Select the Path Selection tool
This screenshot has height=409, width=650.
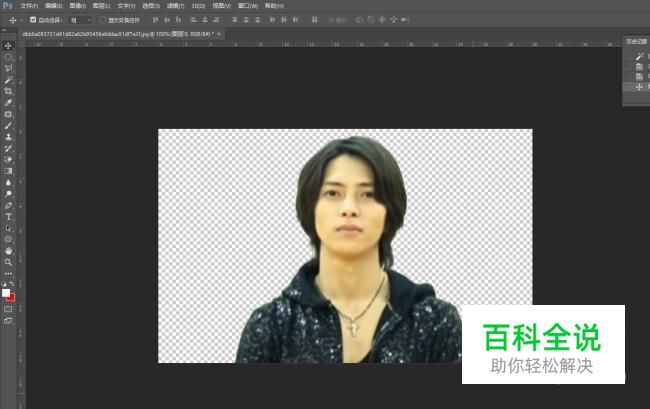coord(8,228)
